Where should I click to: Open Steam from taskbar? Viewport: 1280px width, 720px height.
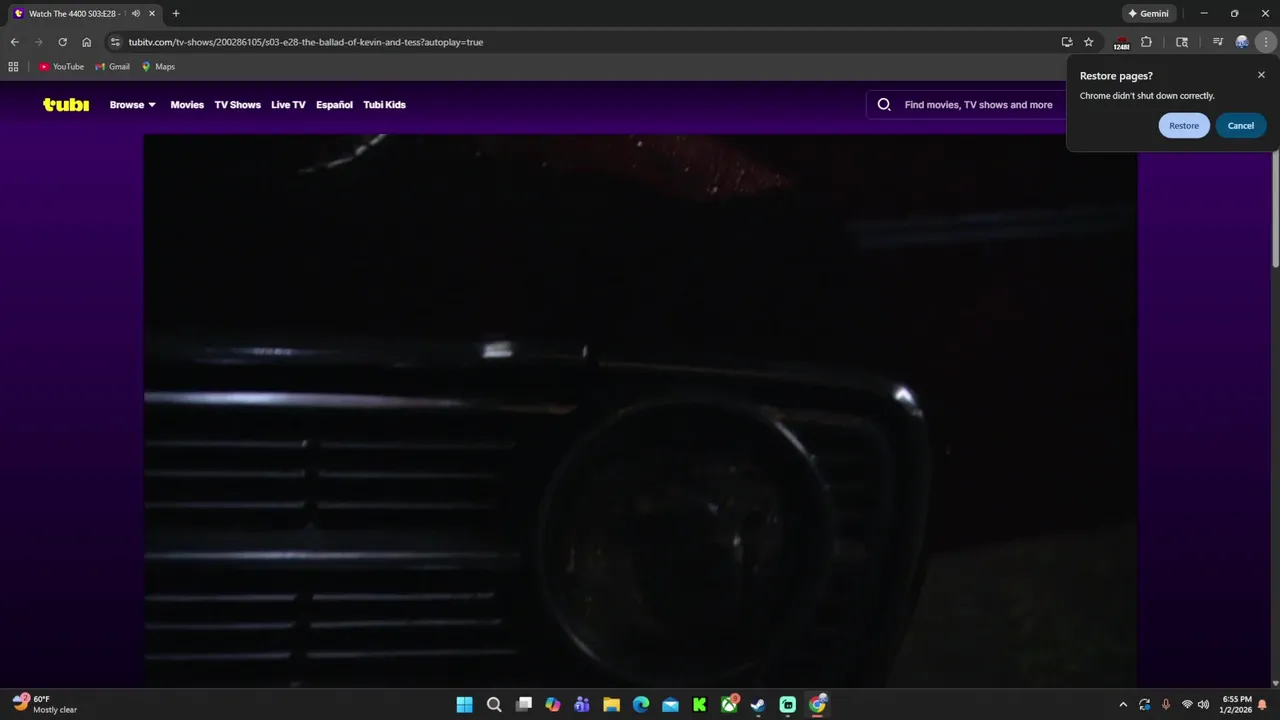(758, 705)
